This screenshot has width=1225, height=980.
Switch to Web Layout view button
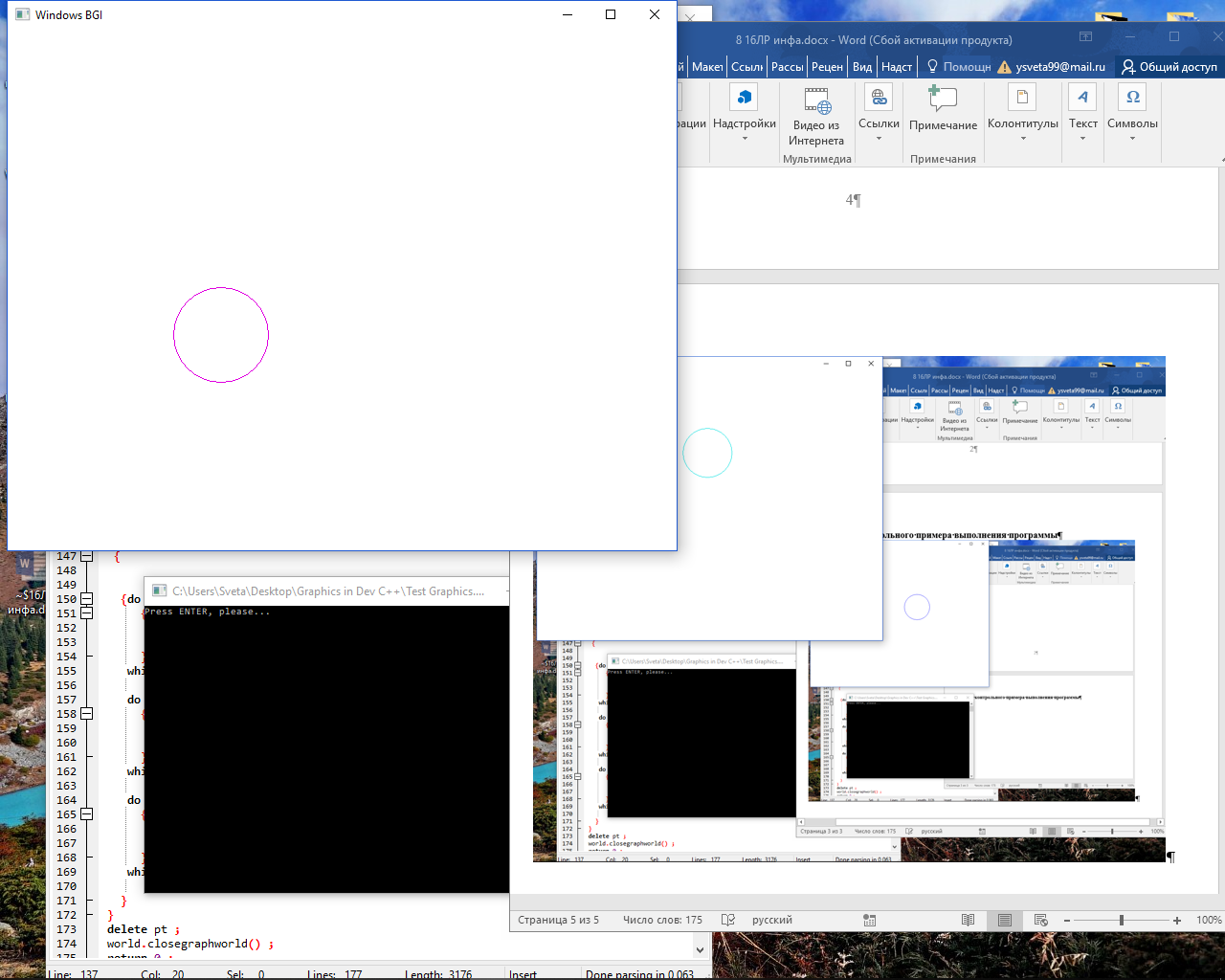pyautogui.click(x=1041, y=920)
